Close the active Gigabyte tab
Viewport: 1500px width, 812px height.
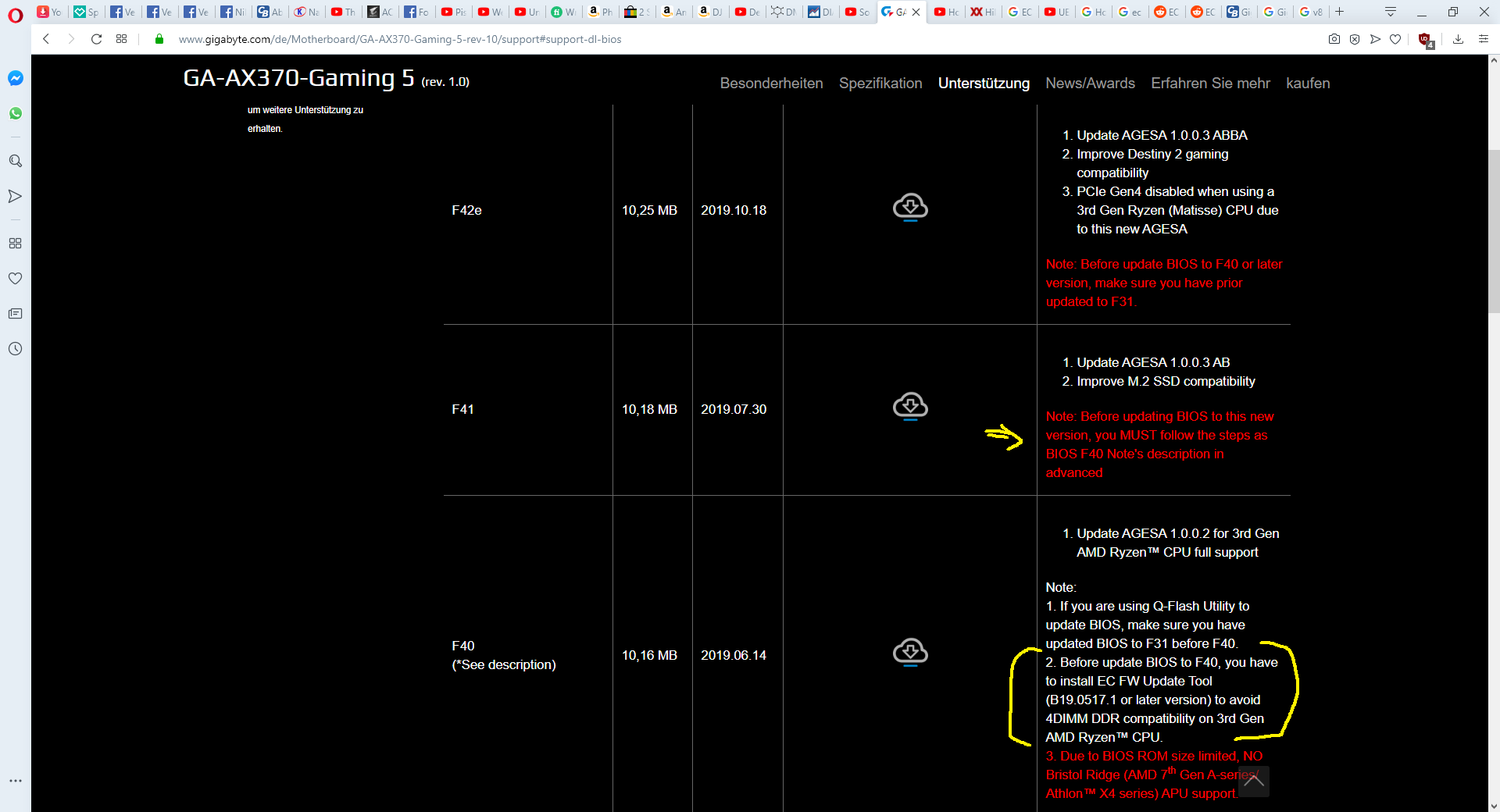tap(916, 12)
